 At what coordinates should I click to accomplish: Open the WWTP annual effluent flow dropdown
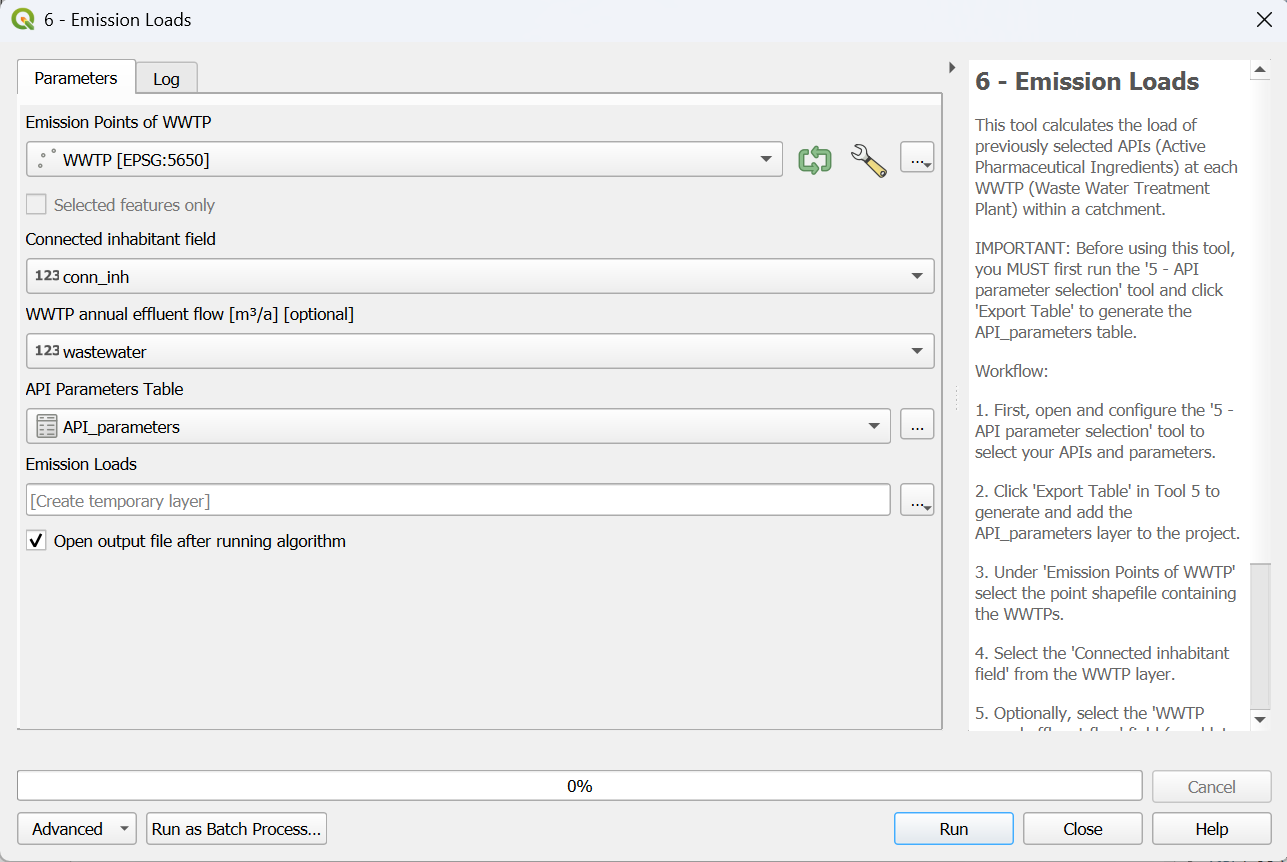[480, 351]
